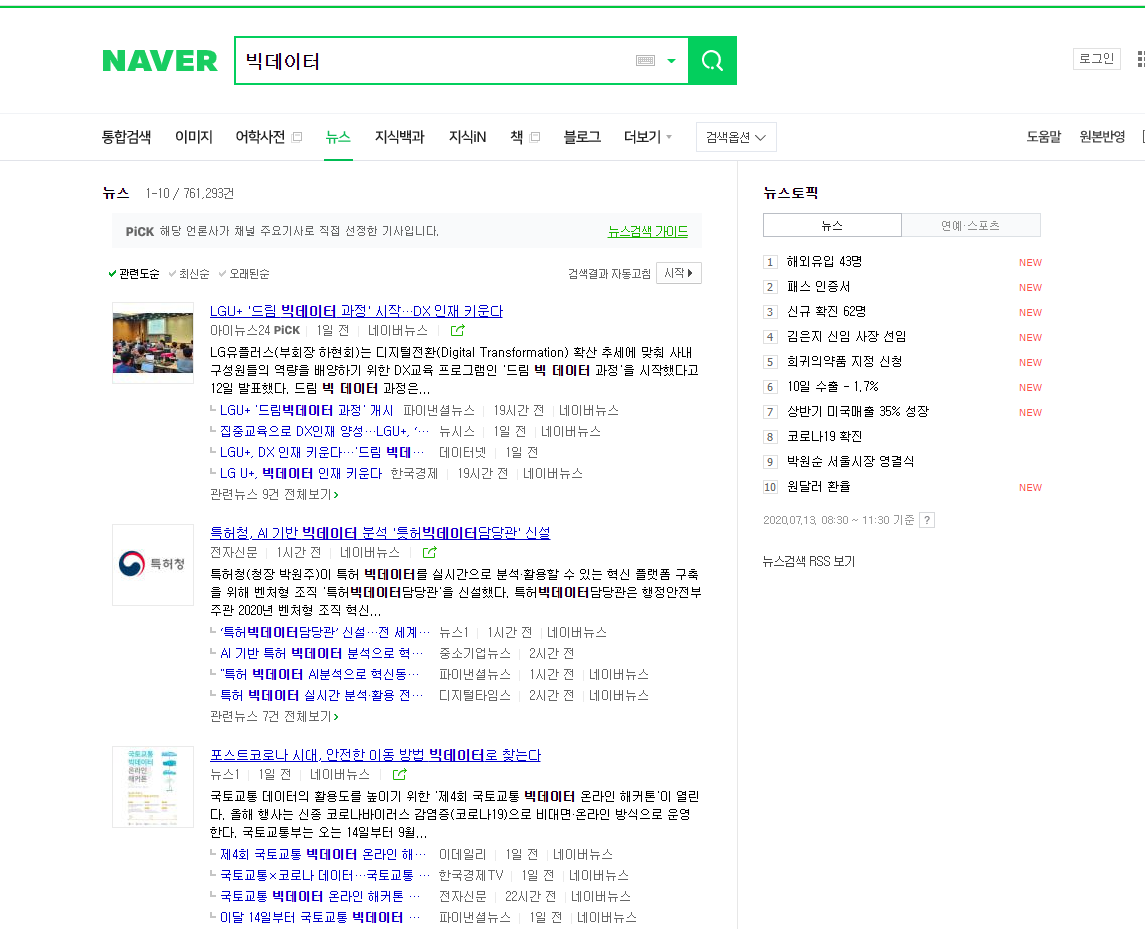Open topic 원달러 환율
This screenshot has width=1145, height=929.
(819, 486)
